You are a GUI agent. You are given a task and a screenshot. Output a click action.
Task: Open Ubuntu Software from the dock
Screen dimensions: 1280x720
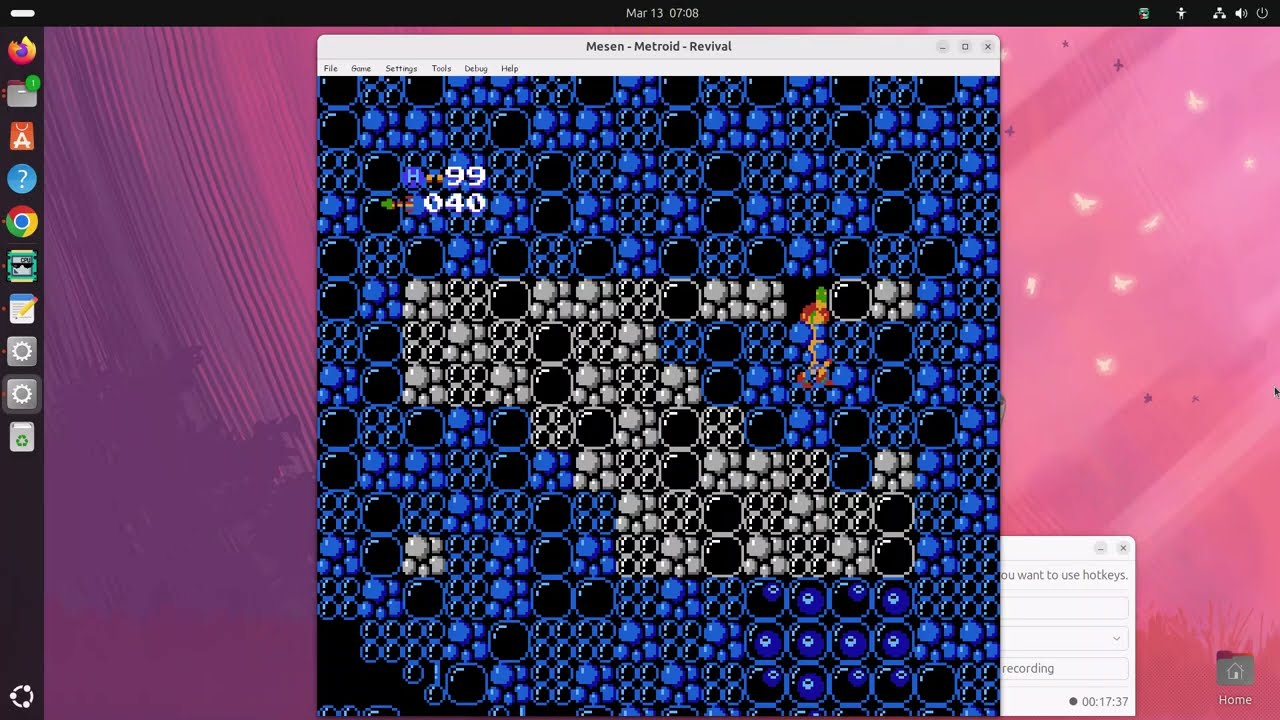coord(22,136)
